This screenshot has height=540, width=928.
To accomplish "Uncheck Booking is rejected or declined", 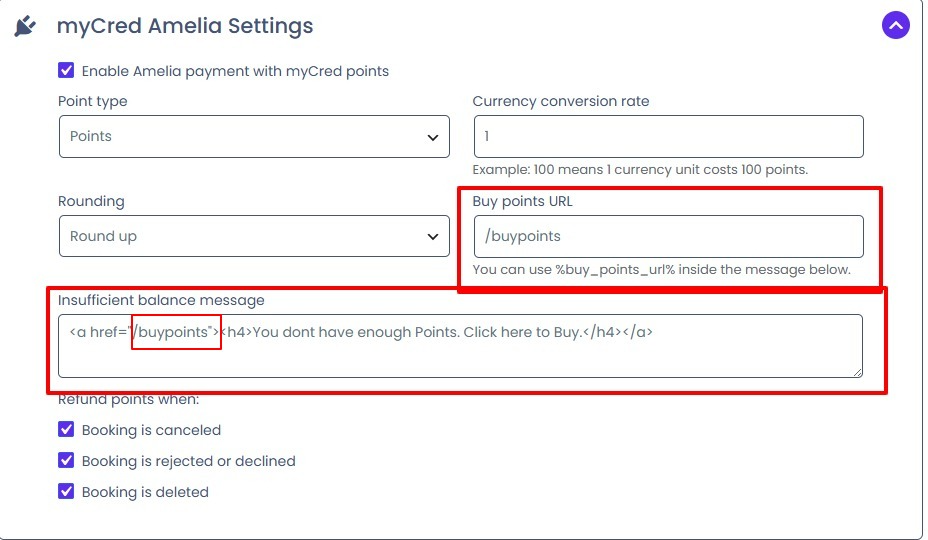I will pos(66,460).
